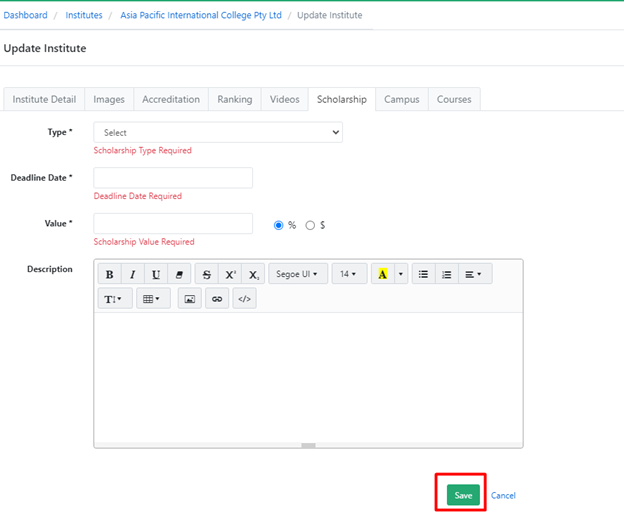Switch to the Courses tab
The width and height of the screenshot is (624, 516).
(454, 99)
